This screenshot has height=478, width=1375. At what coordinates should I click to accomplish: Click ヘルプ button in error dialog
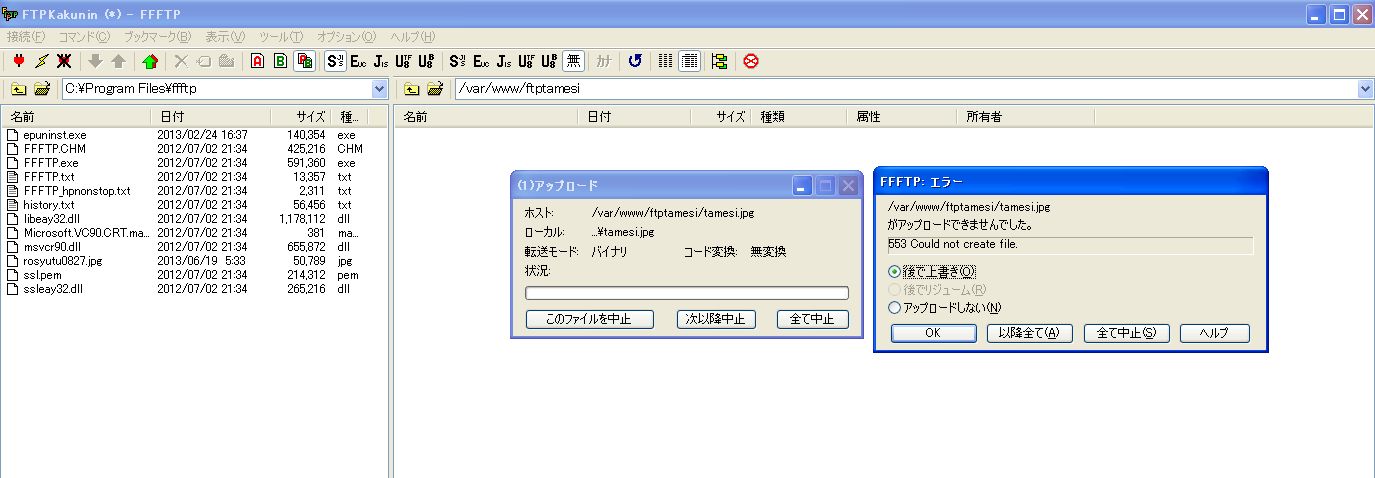click(x=1214, y=333)
